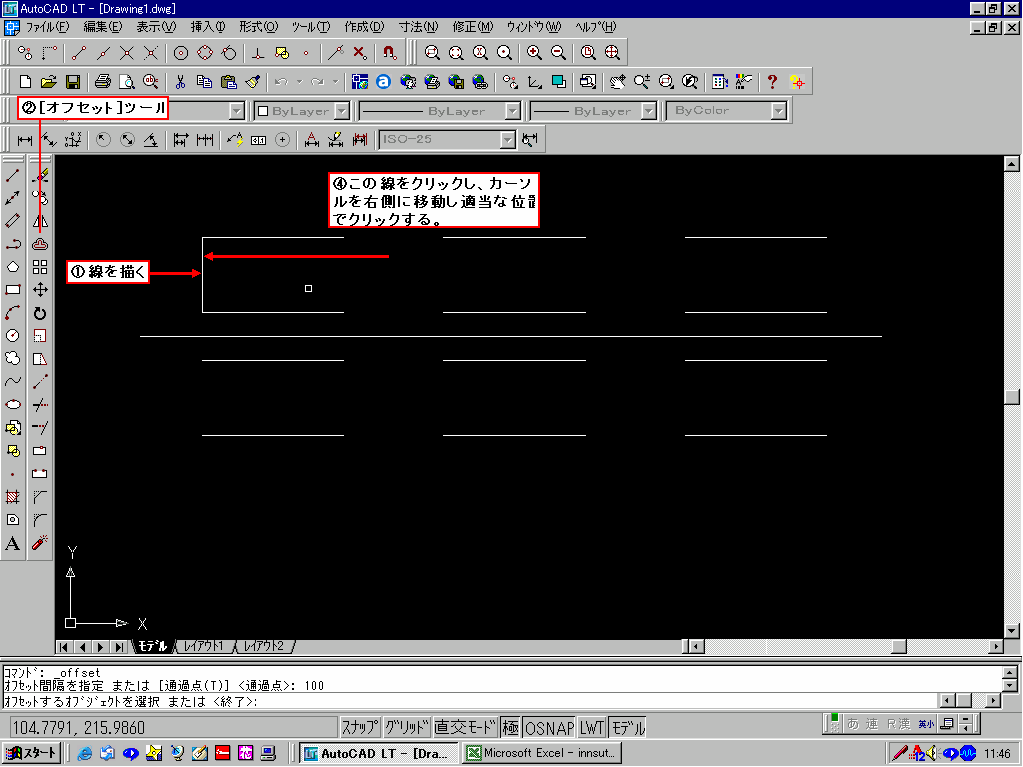Switch to the レイアウト2 tab
1023x767 pixels.
[264, 646]
